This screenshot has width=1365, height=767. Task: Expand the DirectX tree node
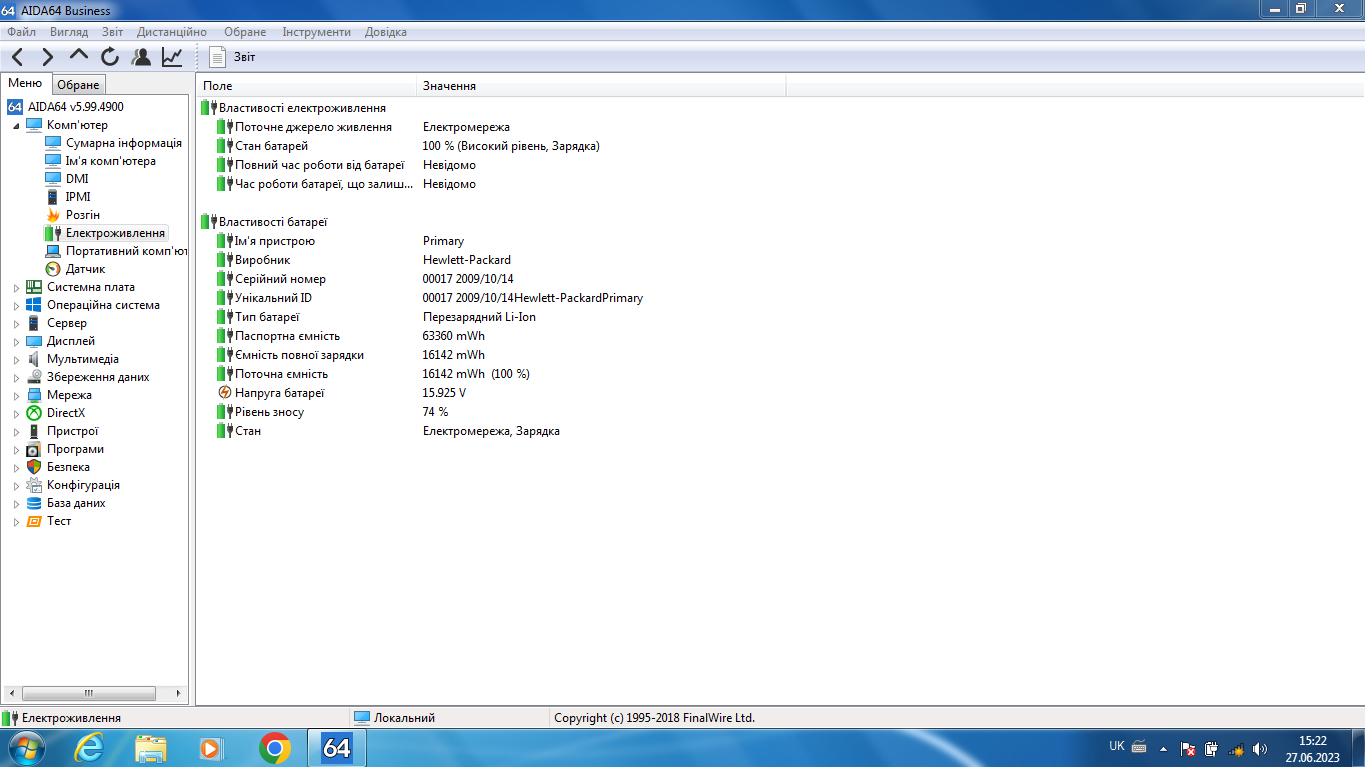[x=16, y=413]
